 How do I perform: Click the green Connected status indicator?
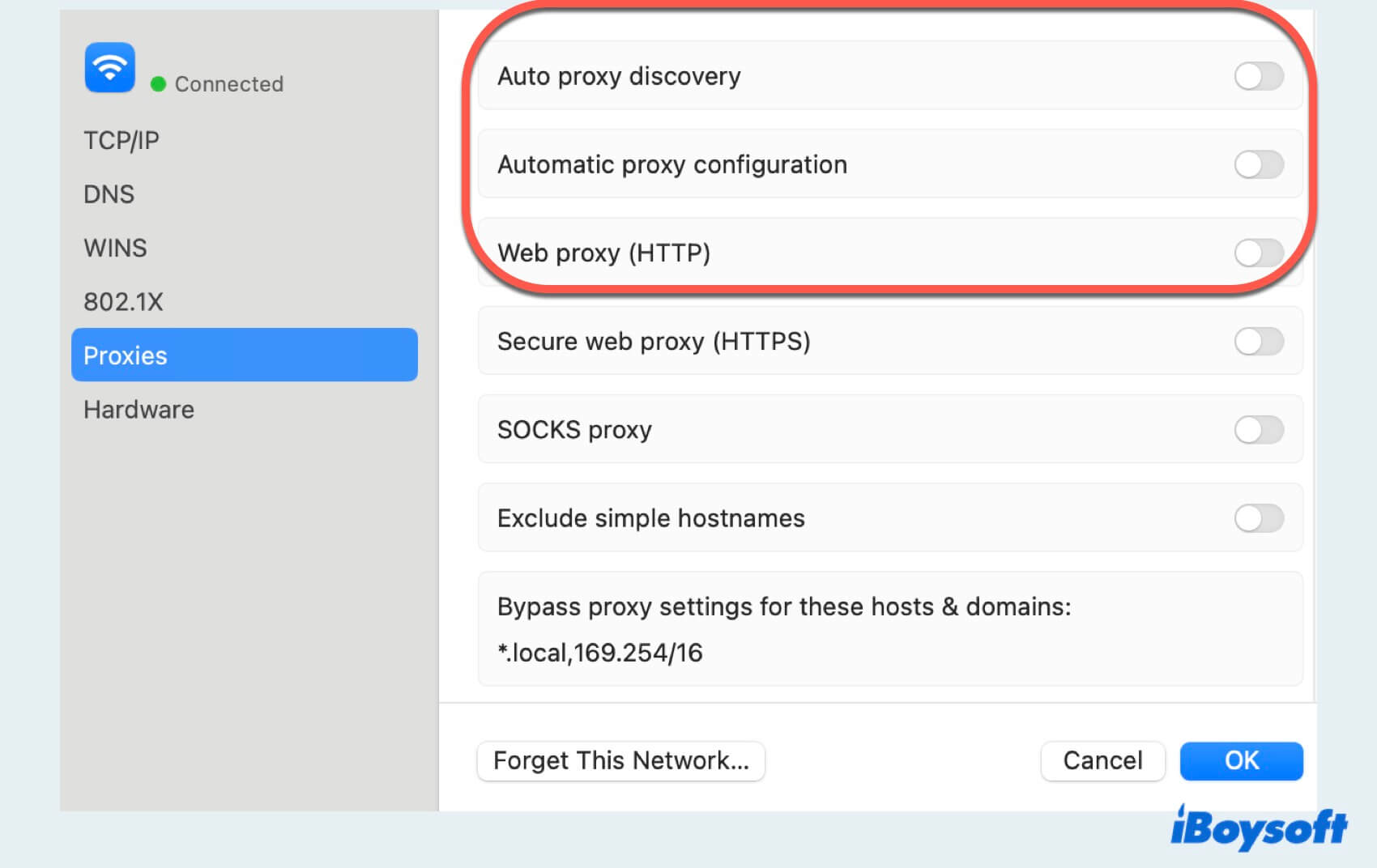tap(159, 83)
